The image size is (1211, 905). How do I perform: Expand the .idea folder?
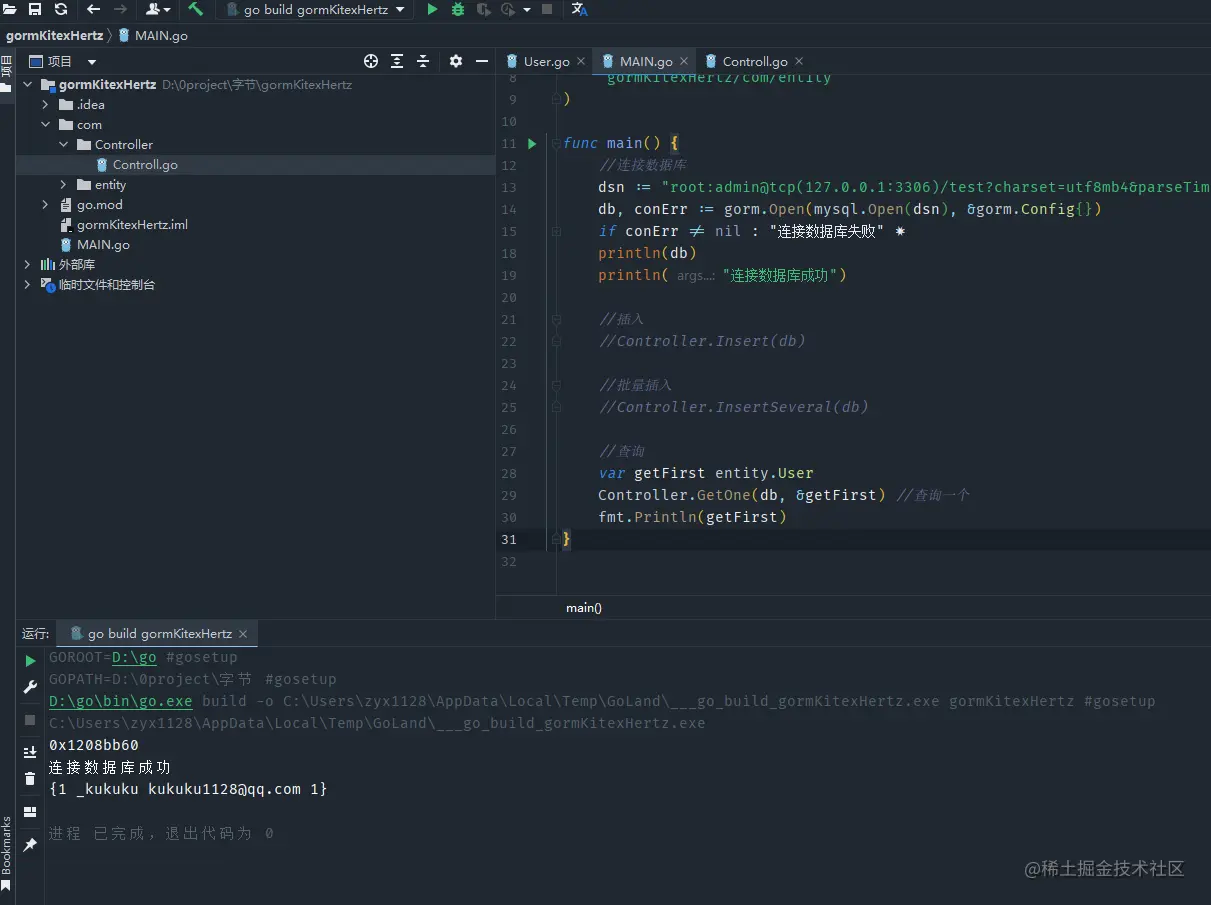click(x=45, y=105)
